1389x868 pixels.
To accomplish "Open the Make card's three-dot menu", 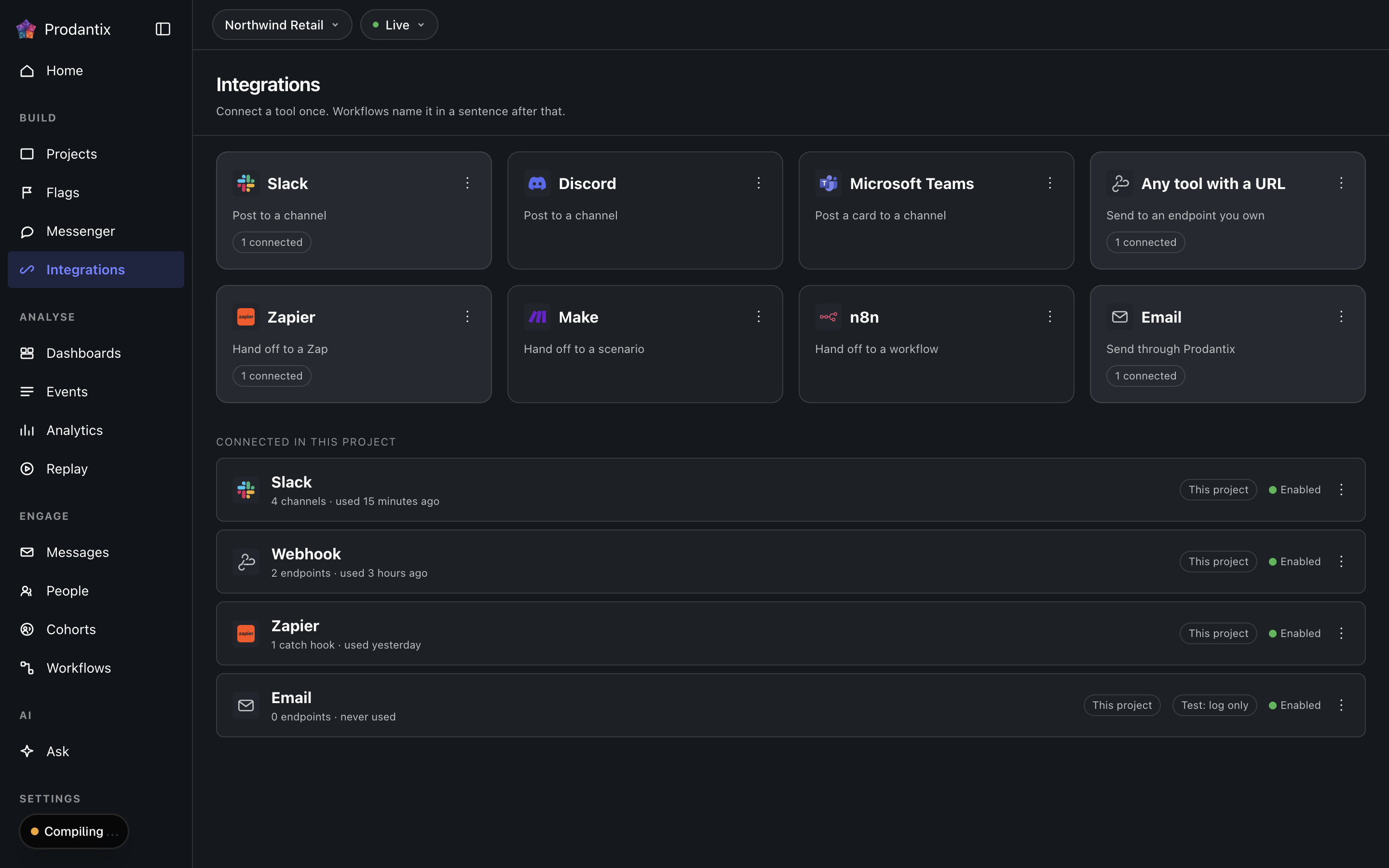I will pos(759,316).
